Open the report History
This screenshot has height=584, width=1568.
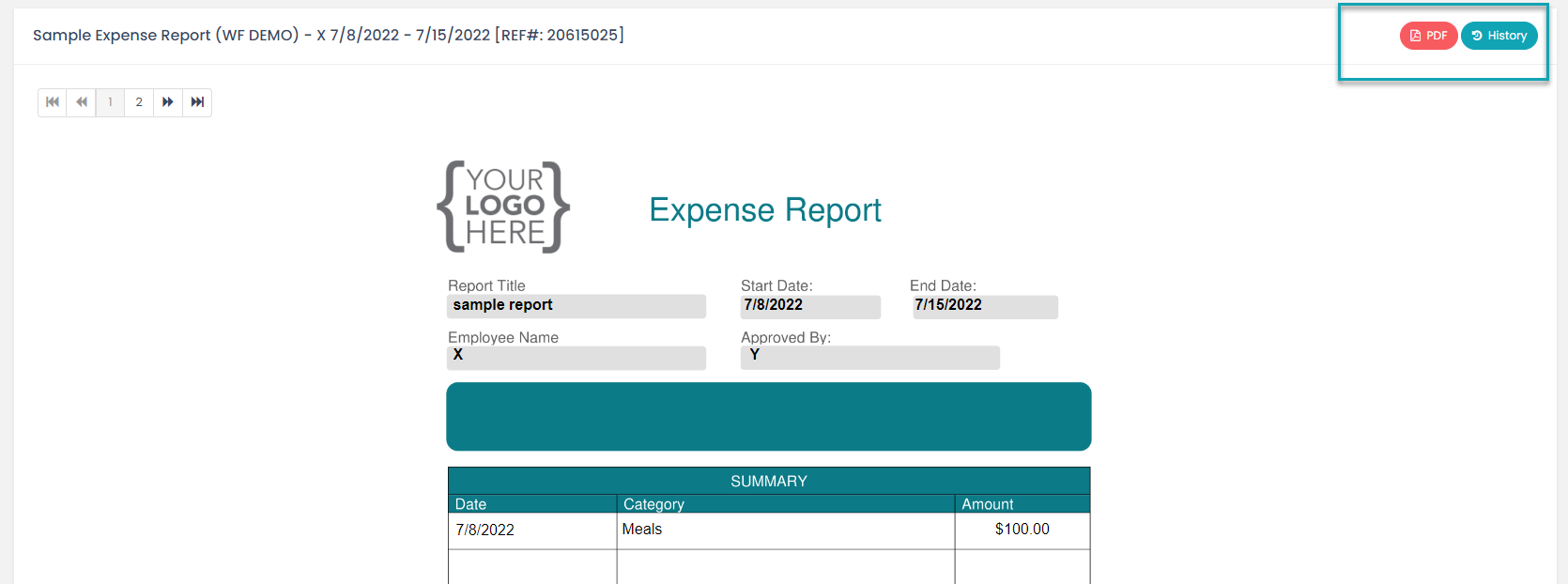[x=1499, y=36]
